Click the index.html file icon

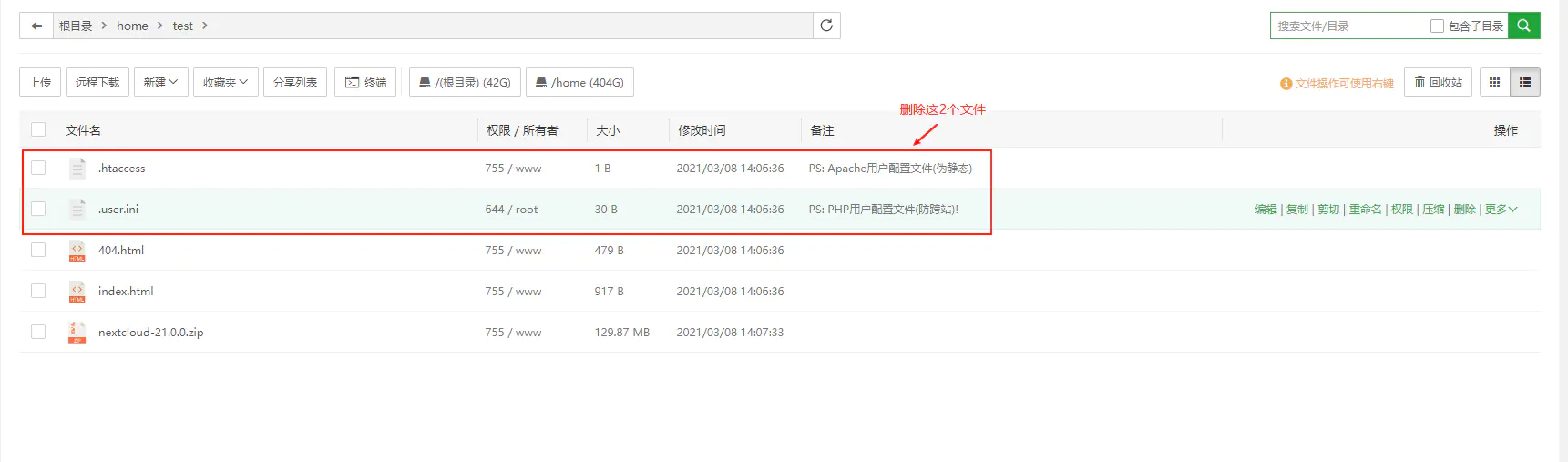point(77,291)
